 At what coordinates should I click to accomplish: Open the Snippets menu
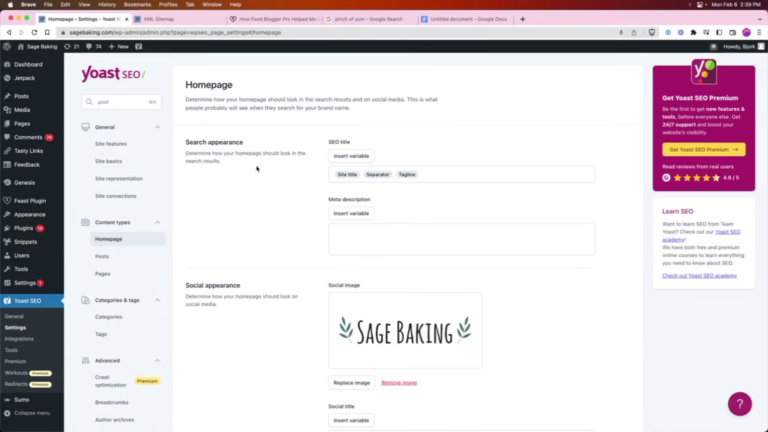[25, 242]
